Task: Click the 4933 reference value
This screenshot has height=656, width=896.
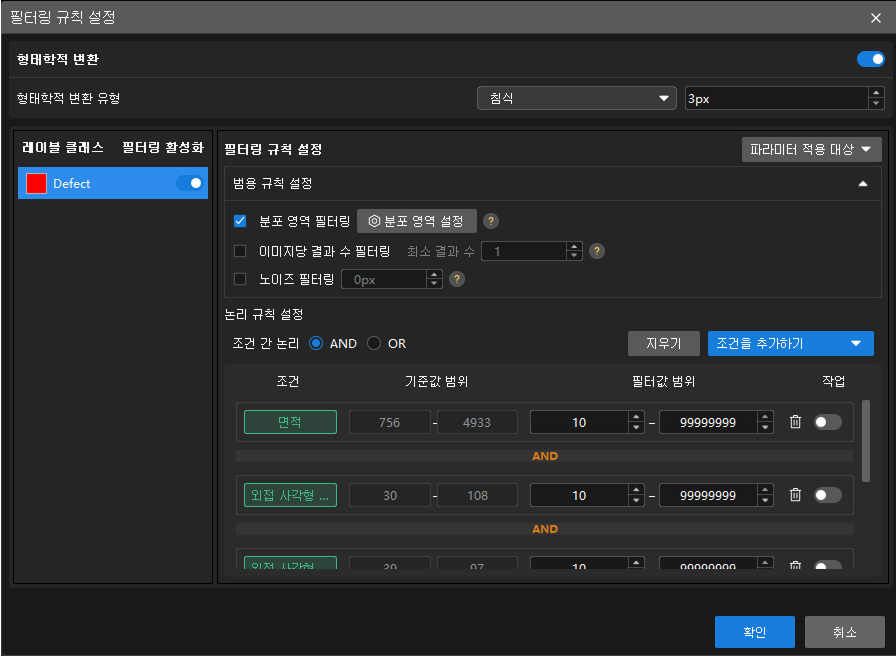Action: [477, 422]
